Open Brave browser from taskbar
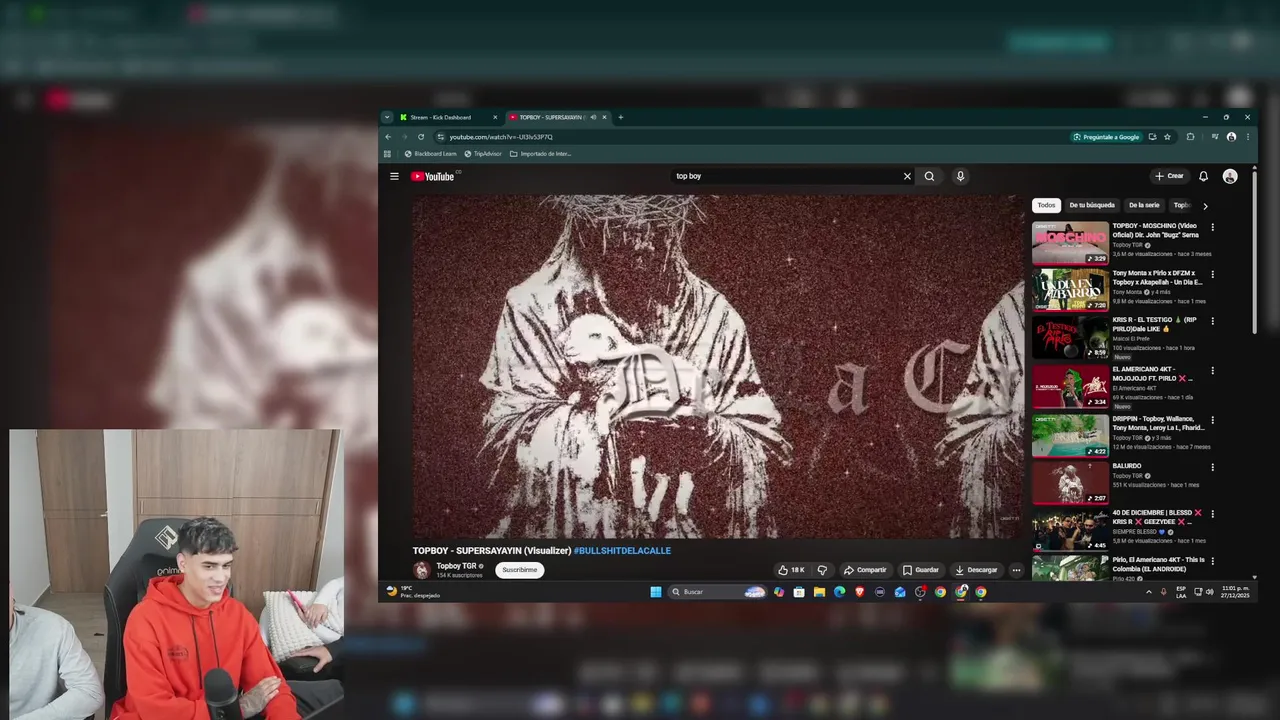Viewport: 1280px width, 720px height. (x=859, y=592)
